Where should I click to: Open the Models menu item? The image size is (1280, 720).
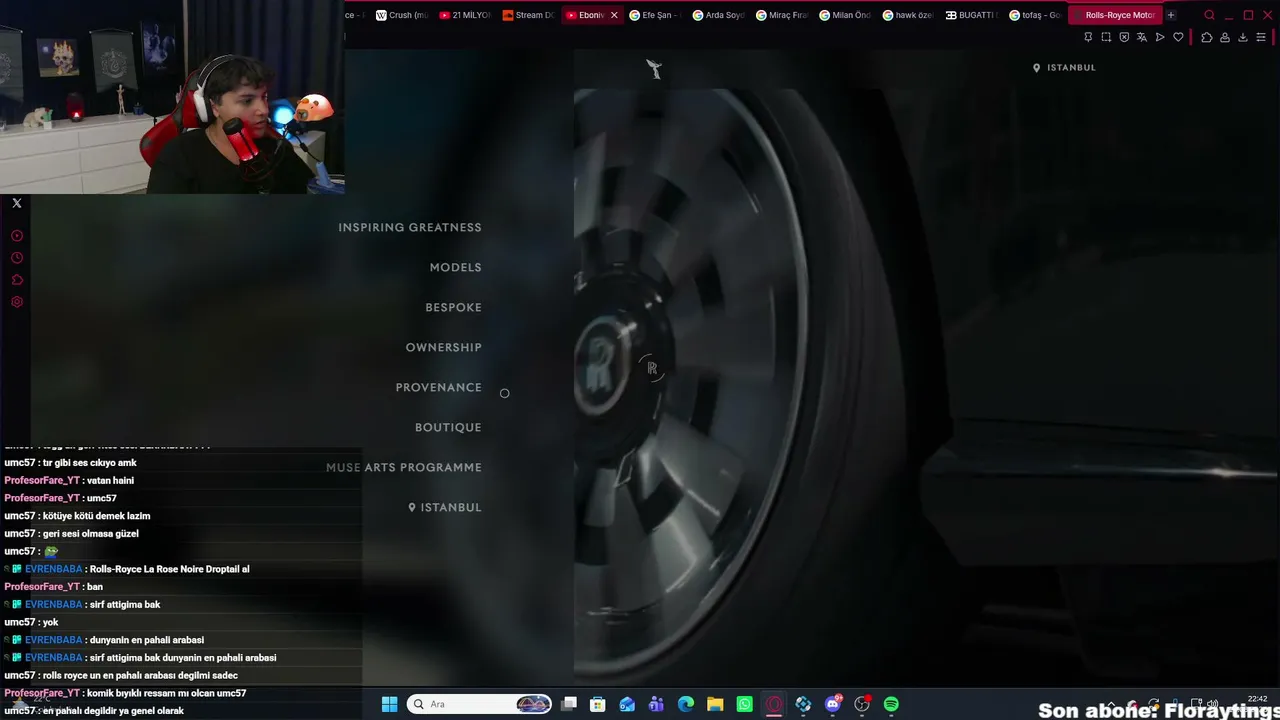coord(456,267)
